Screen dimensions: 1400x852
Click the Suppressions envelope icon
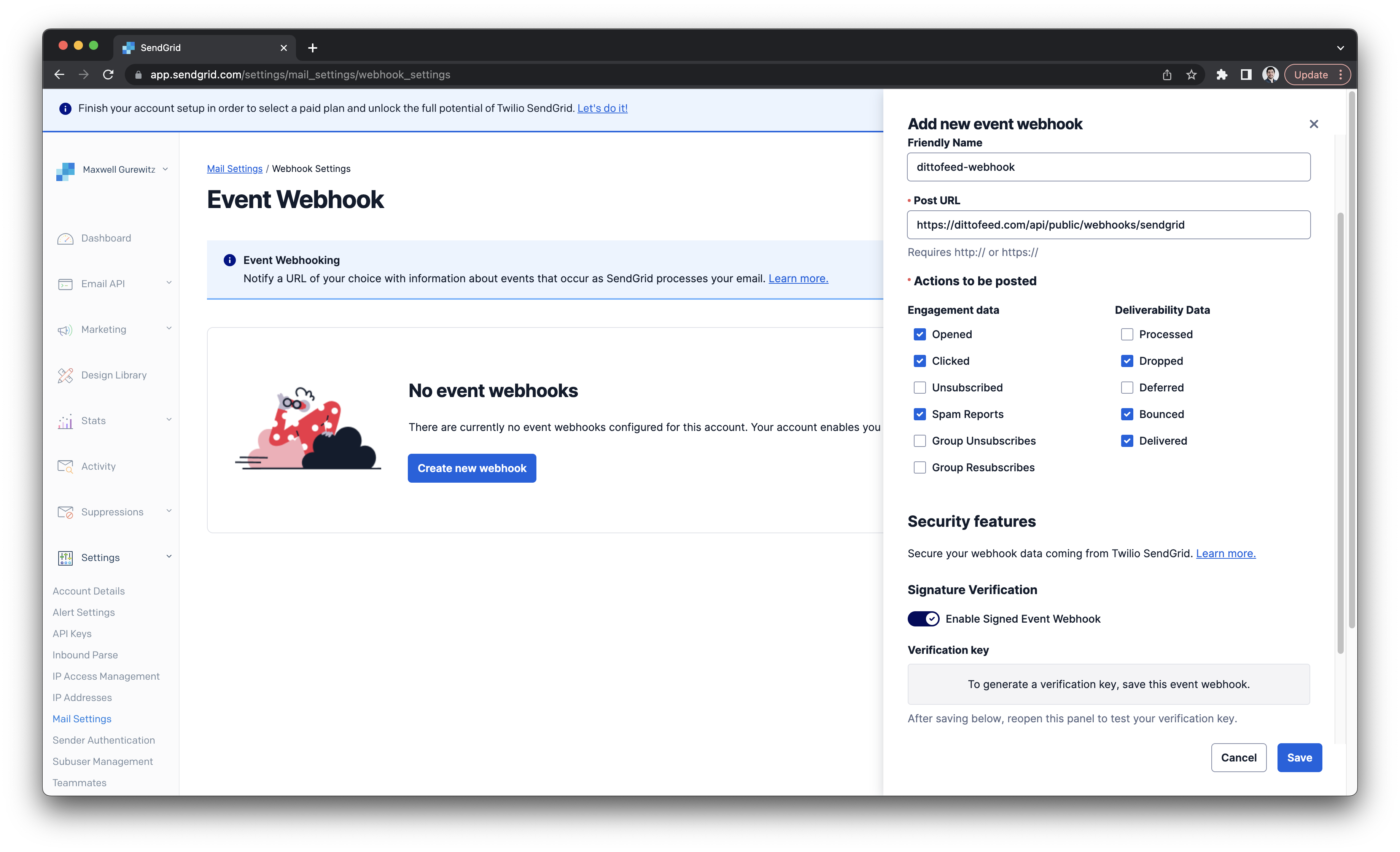[x=65, y=512]
